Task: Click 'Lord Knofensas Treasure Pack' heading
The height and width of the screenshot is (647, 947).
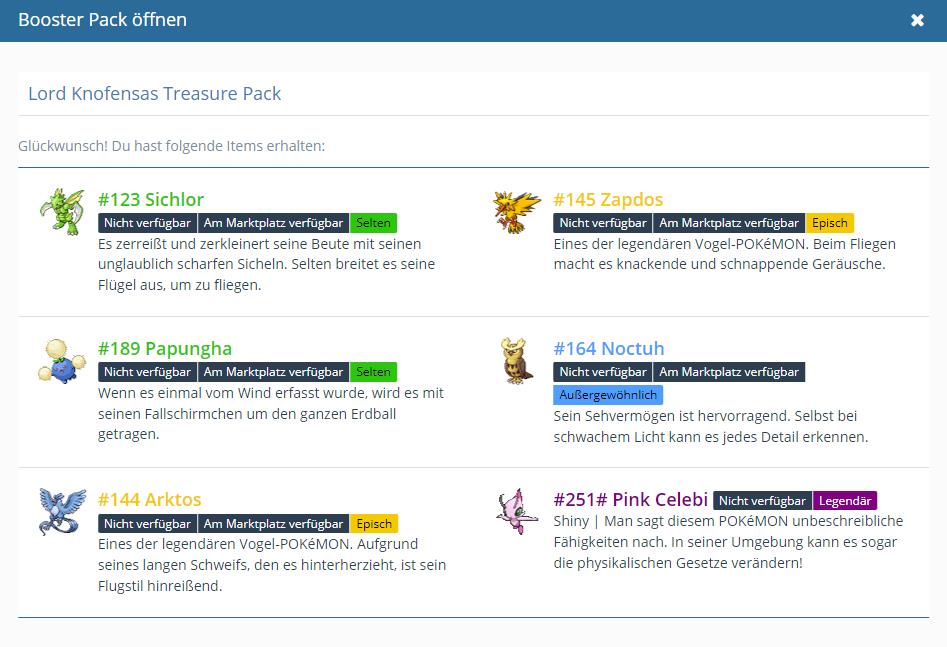Action: (x=155, y=94)
